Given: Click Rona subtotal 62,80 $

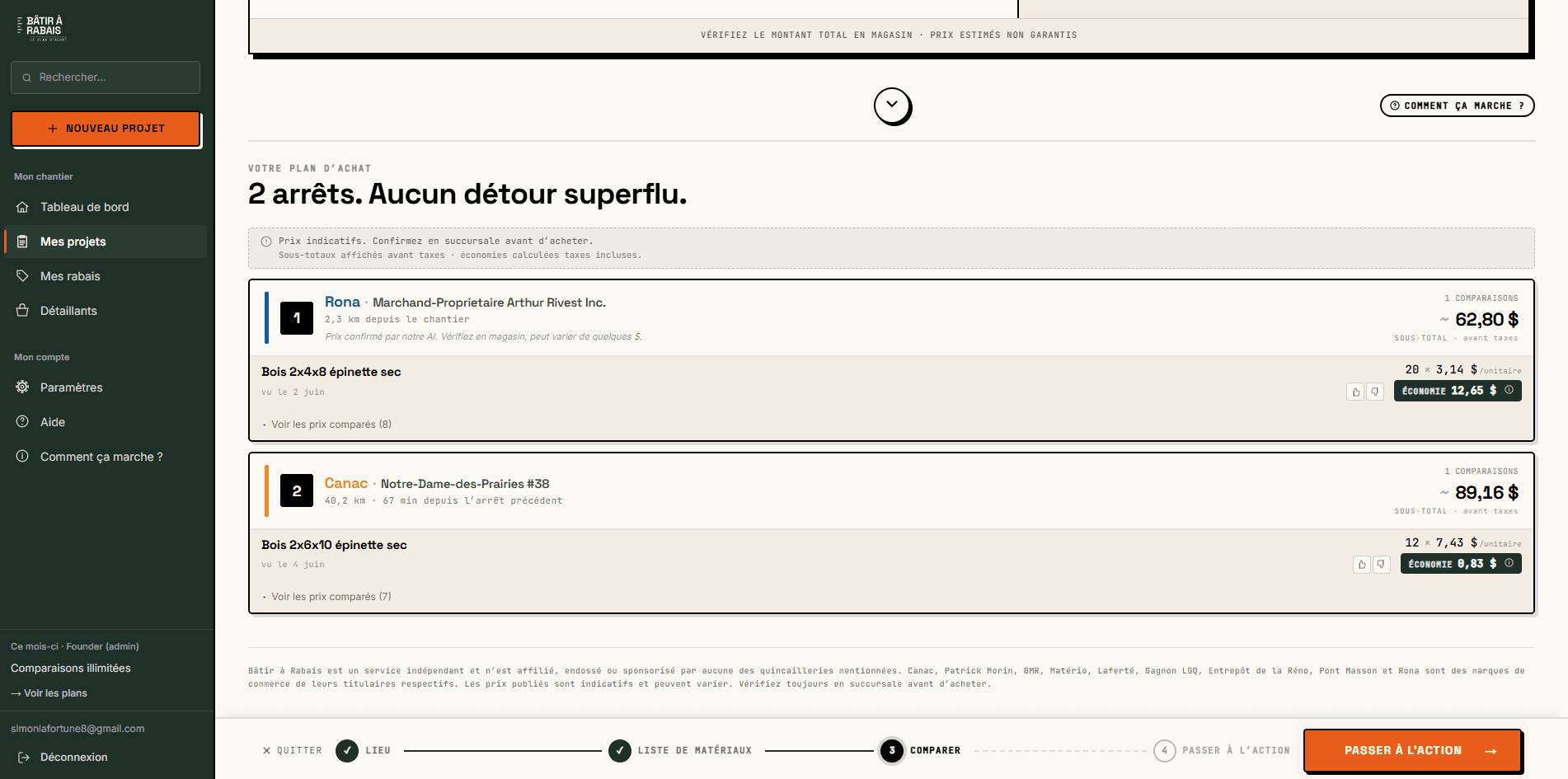Looking at the screenshot, I should click(1486, 319).
